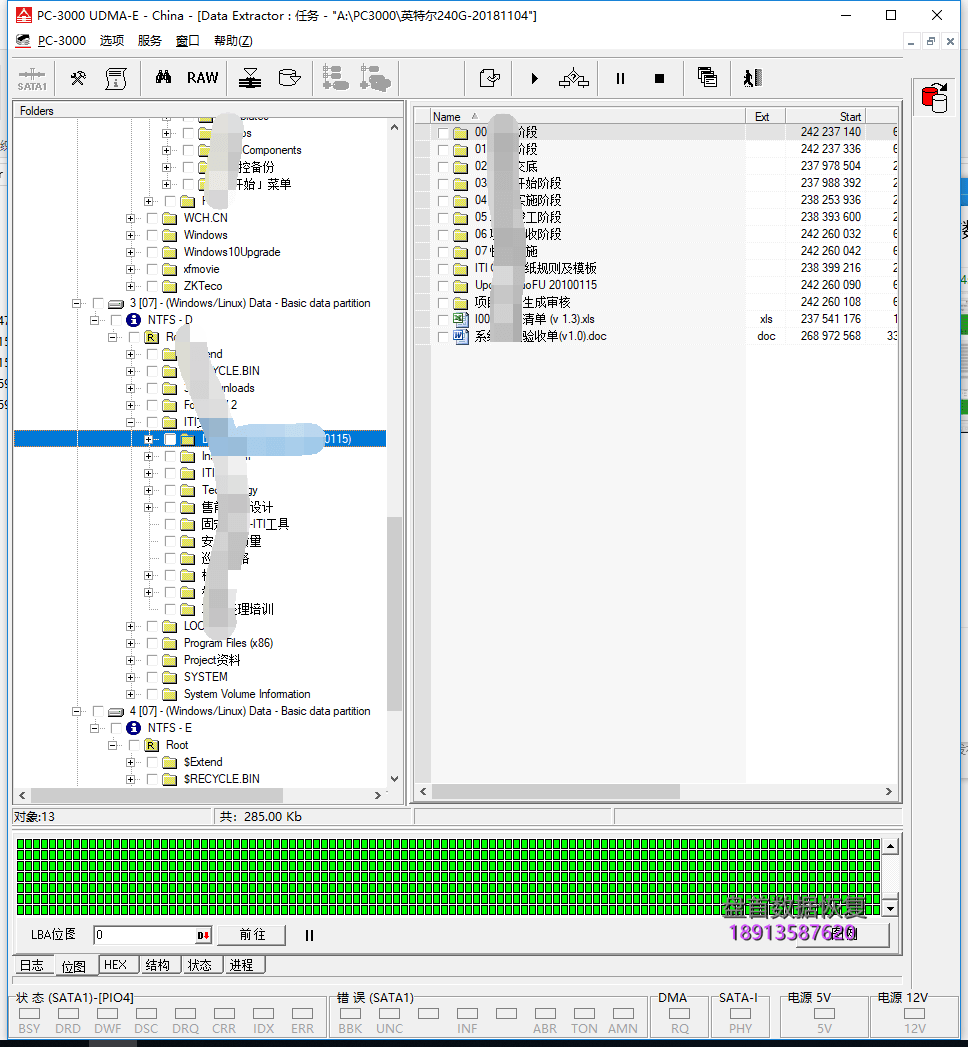Viewport: 968px width, 1047px height.
Task: Open the 选项 menu
Action: (x=111, y=41)
